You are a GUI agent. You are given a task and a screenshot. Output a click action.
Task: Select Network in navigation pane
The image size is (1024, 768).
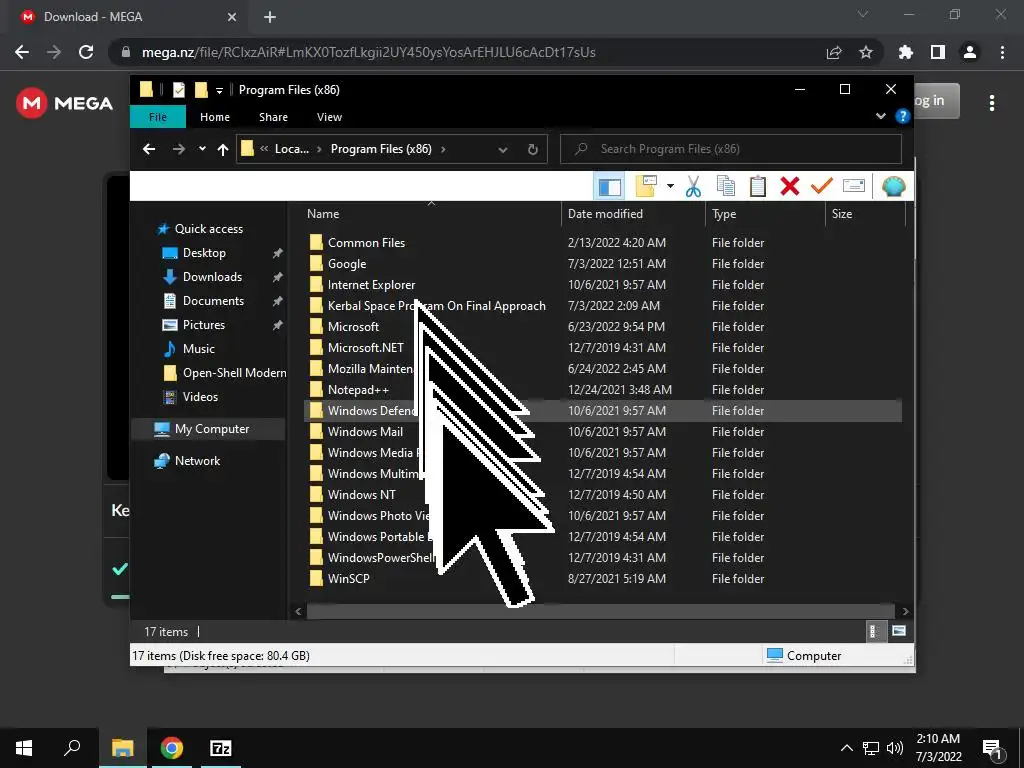pyautogui.click(x=197, y=461)
